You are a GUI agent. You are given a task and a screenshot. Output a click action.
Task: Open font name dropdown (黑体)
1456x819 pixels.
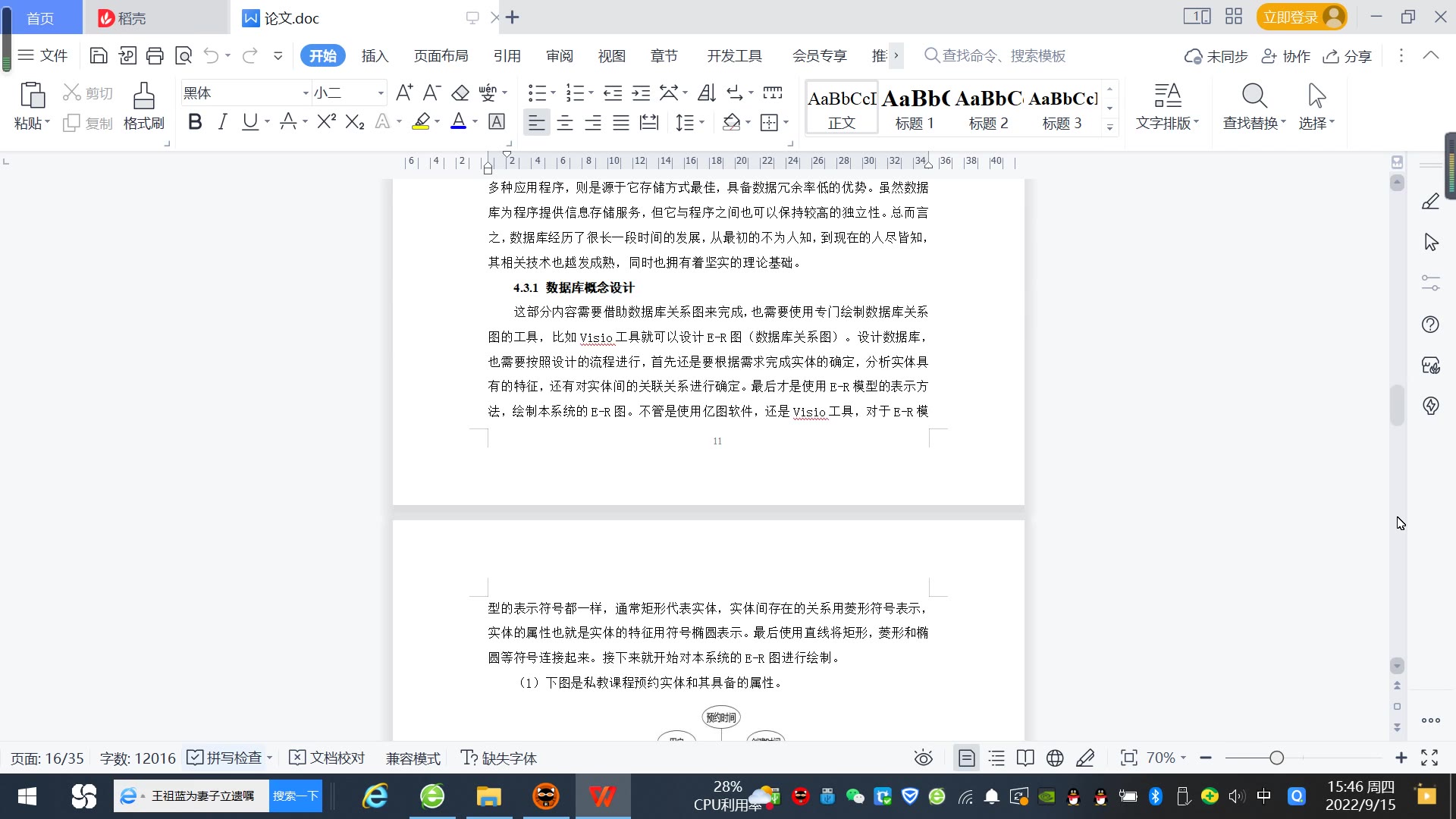coord(306,93)
